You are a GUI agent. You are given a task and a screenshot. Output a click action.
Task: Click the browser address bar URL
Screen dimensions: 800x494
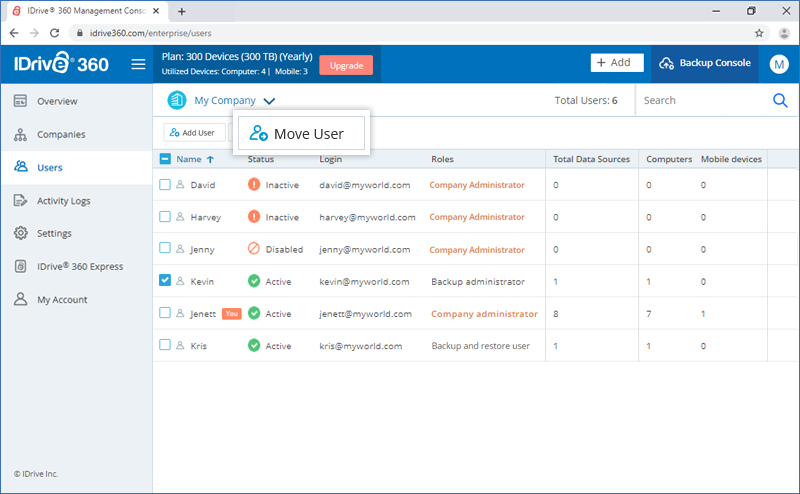tap(151, 33)
